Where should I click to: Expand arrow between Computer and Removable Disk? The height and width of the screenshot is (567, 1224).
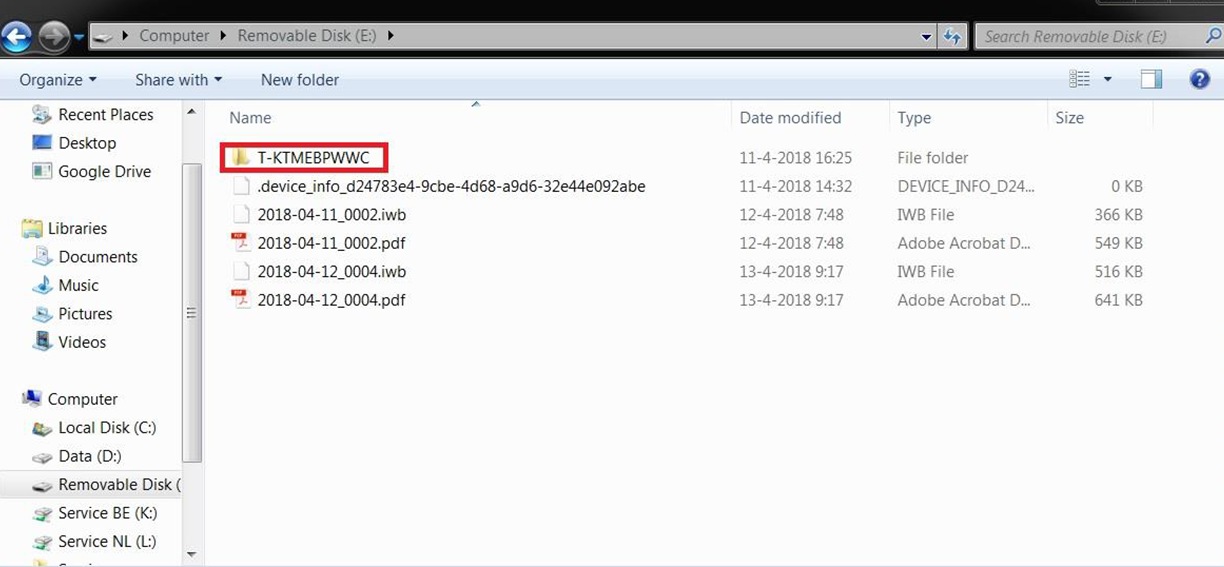223,36
